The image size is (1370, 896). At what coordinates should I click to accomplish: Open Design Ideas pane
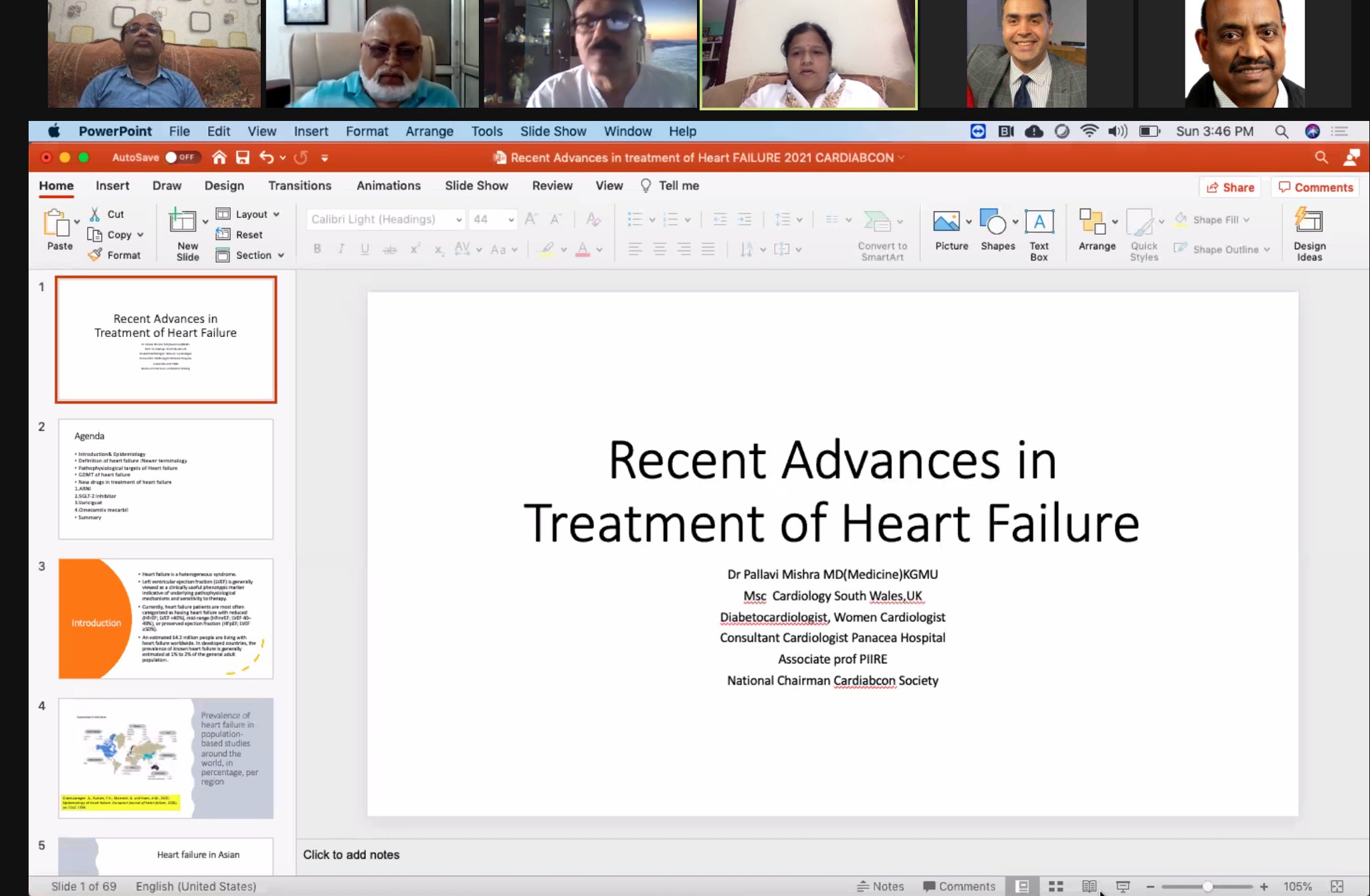[x=1309, y=234]
